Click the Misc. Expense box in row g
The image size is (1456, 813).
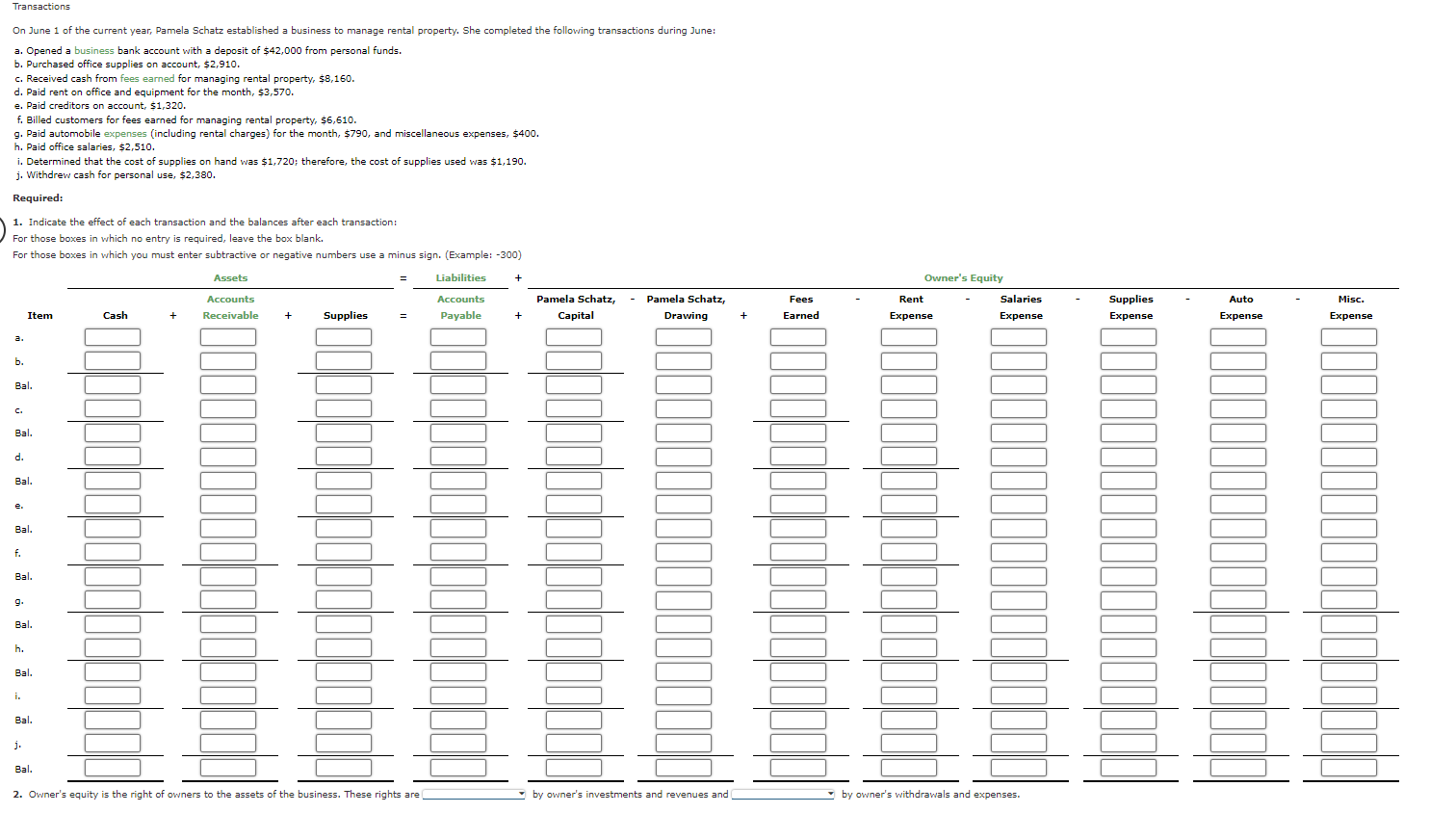[1349, 600]
